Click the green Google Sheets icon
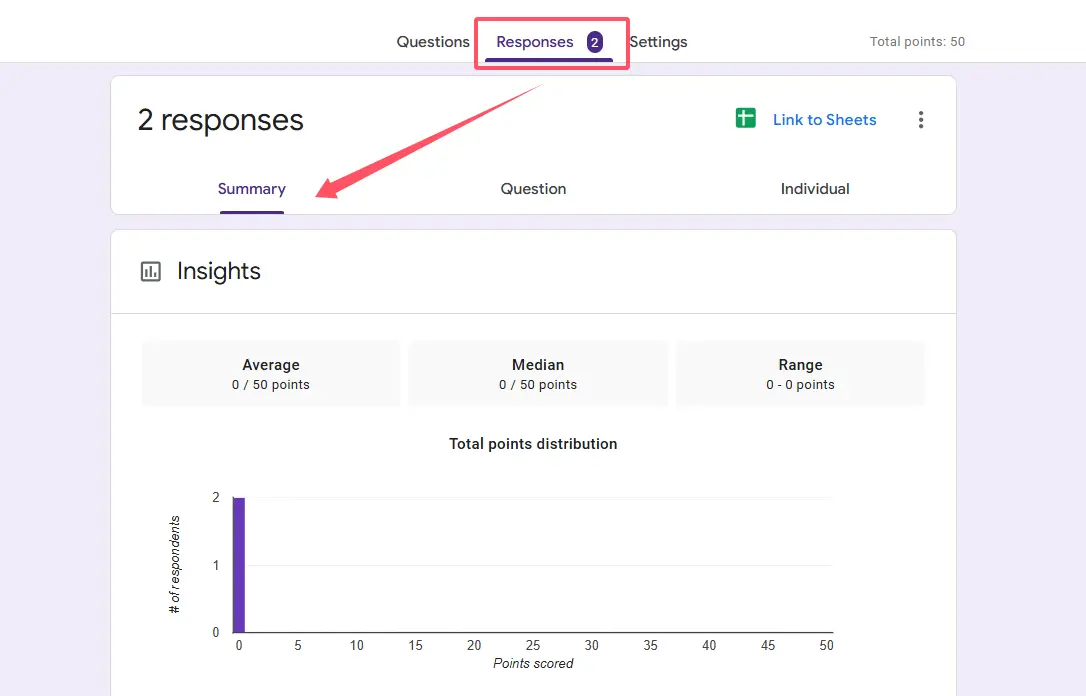The width and height of the screenshot is (1086, 696). pos(745,119)
